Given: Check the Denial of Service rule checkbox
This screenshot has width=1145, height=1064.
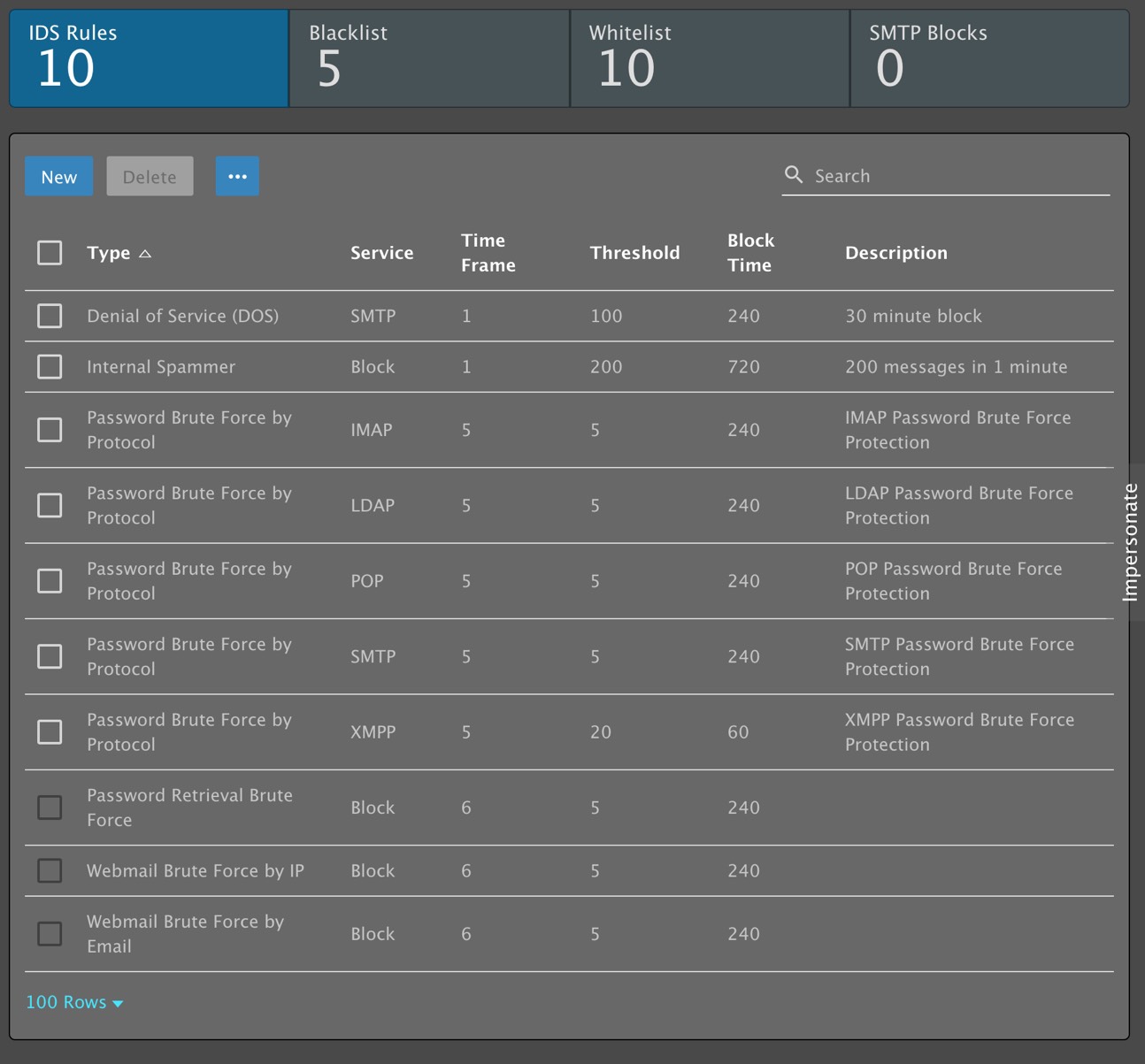Looking at the screenshot, I should [x=50, y=316].
